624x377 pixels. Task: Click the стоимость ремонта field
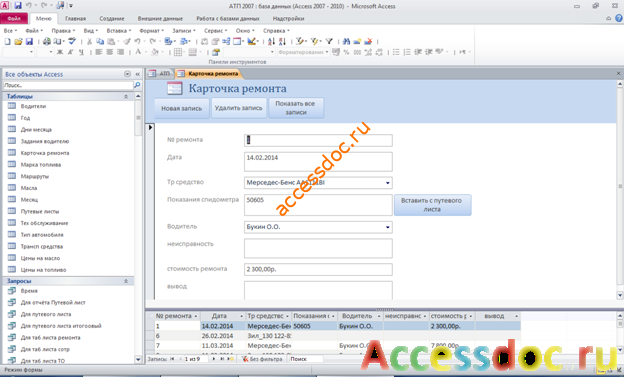[318, 270]
